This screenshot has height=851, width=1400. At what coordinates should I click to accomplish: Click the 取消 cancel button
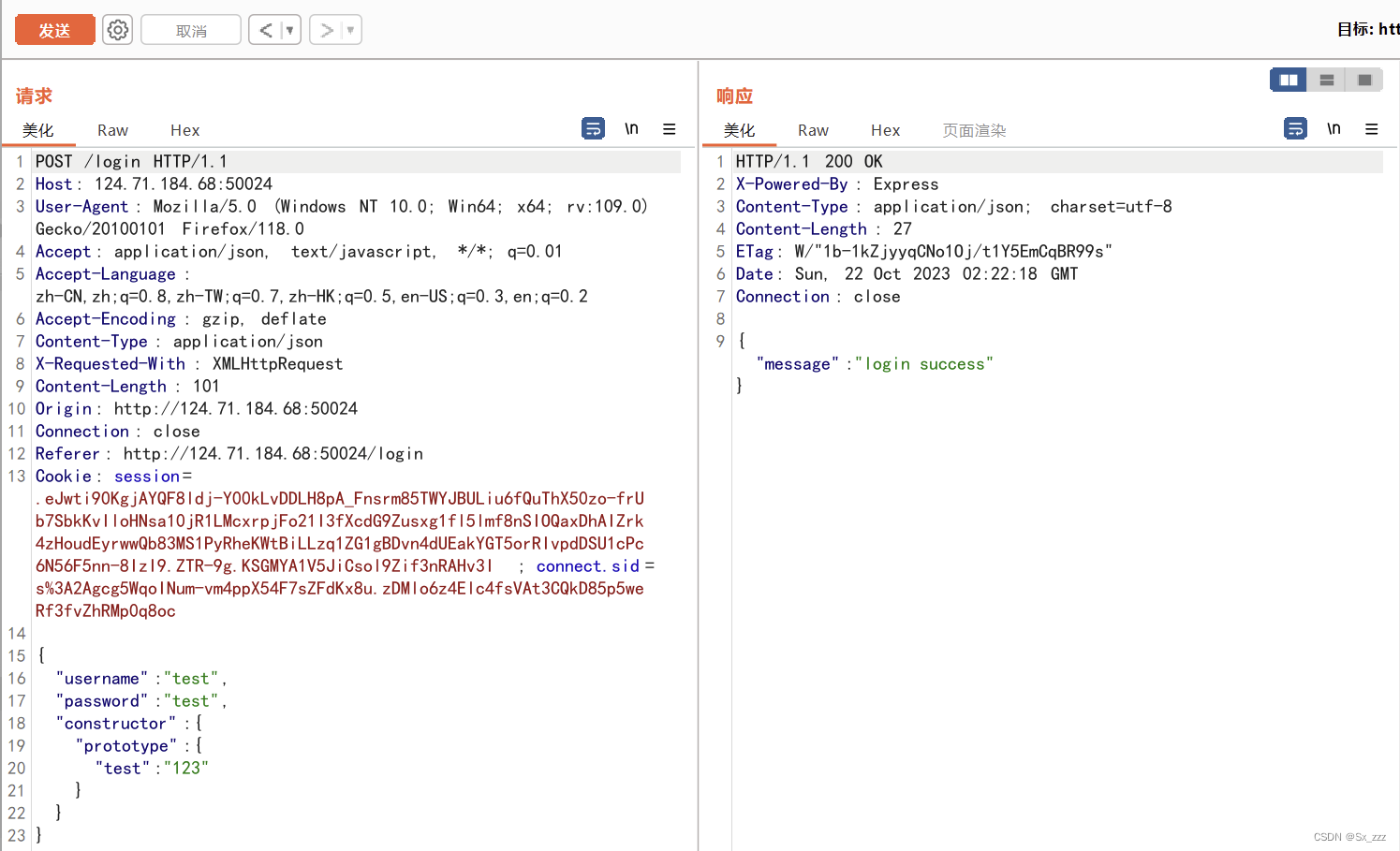point(191,30)
